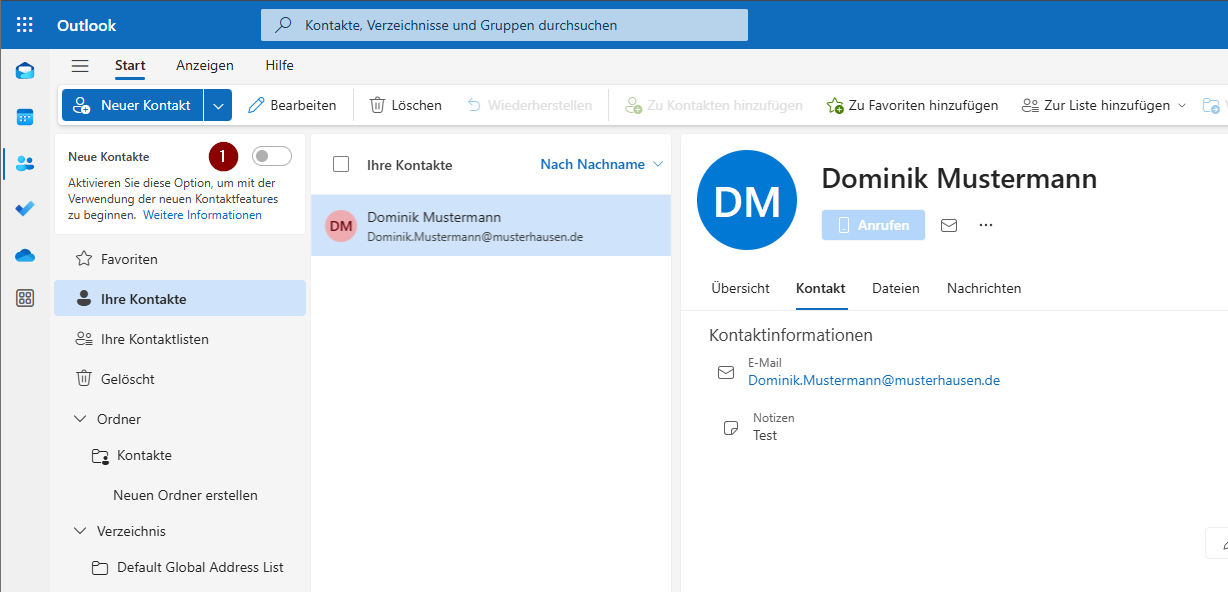Open Mail from the left app rail

[25, 71]
